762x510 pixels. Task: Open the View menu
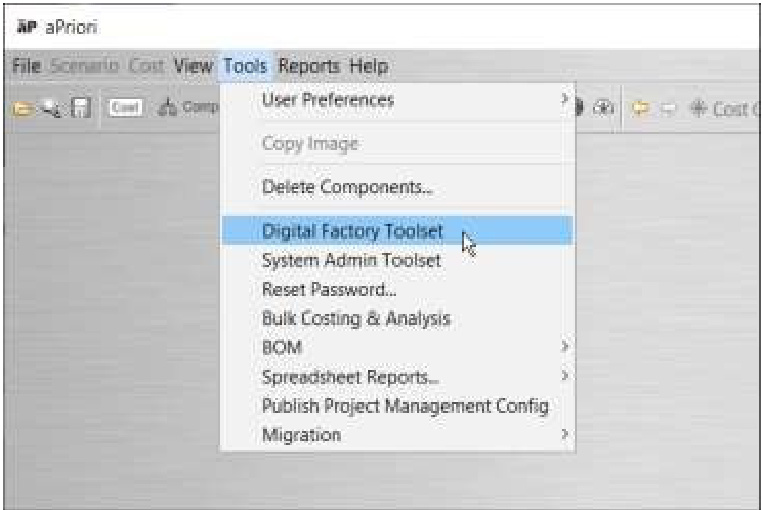click(193, 67)
